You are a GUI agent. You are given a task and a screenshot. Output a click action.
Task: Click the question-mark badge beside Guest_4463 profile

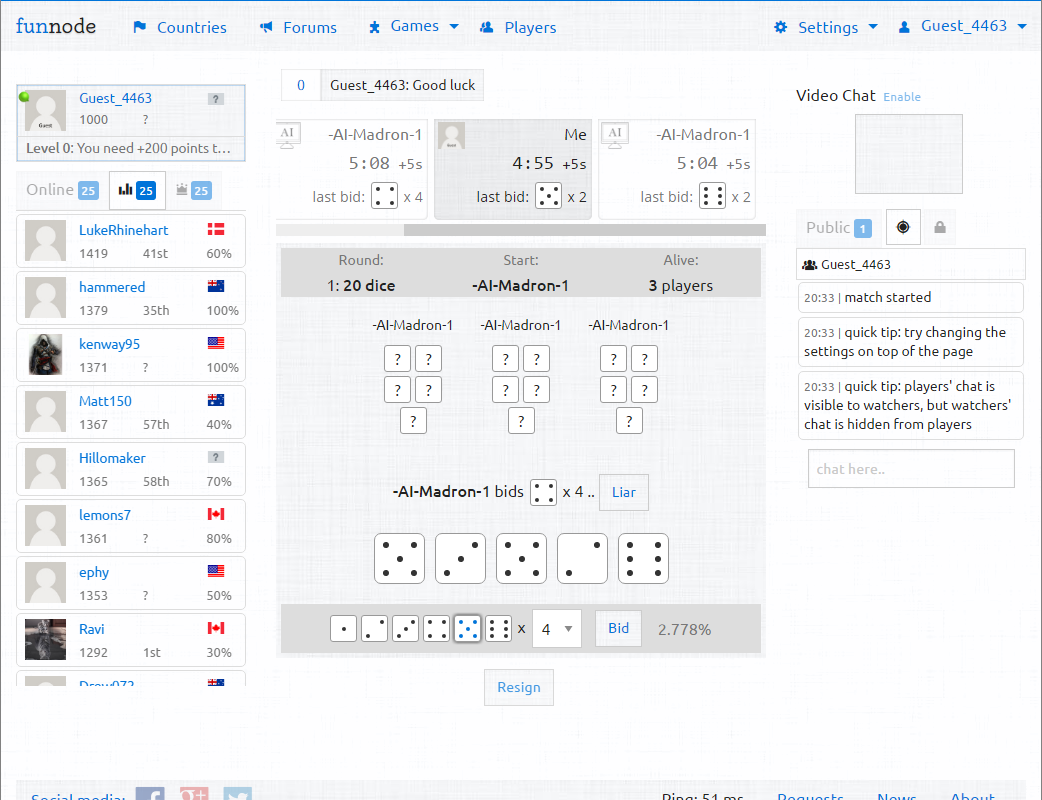[x=216, y=99]
